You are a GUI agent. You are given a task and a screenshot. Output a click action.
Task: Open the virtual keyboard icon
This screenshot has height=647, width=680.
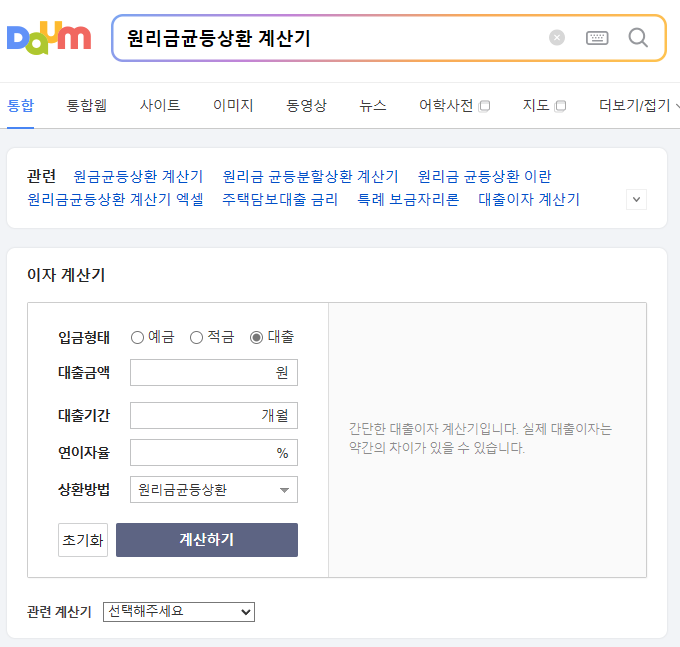597,38
